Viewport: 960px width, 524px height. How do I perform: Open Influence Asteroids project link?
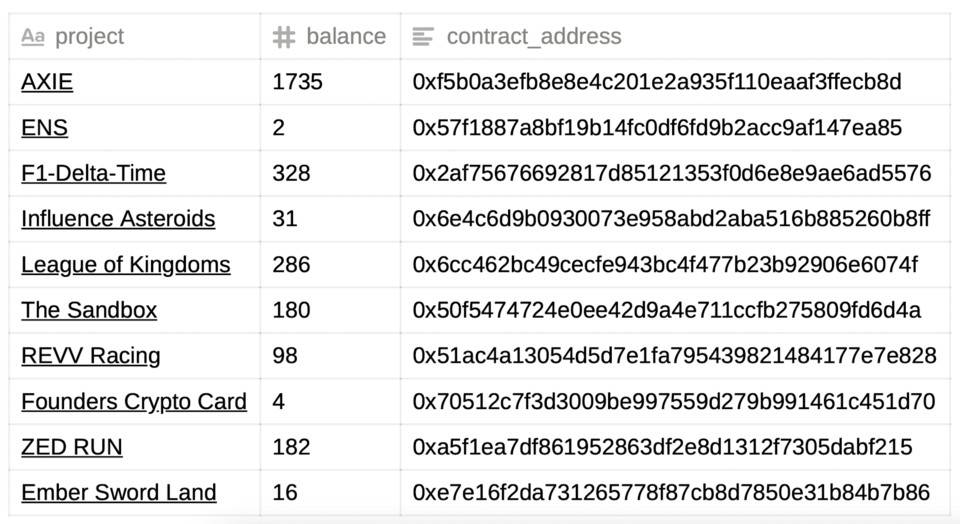(118, 219)
